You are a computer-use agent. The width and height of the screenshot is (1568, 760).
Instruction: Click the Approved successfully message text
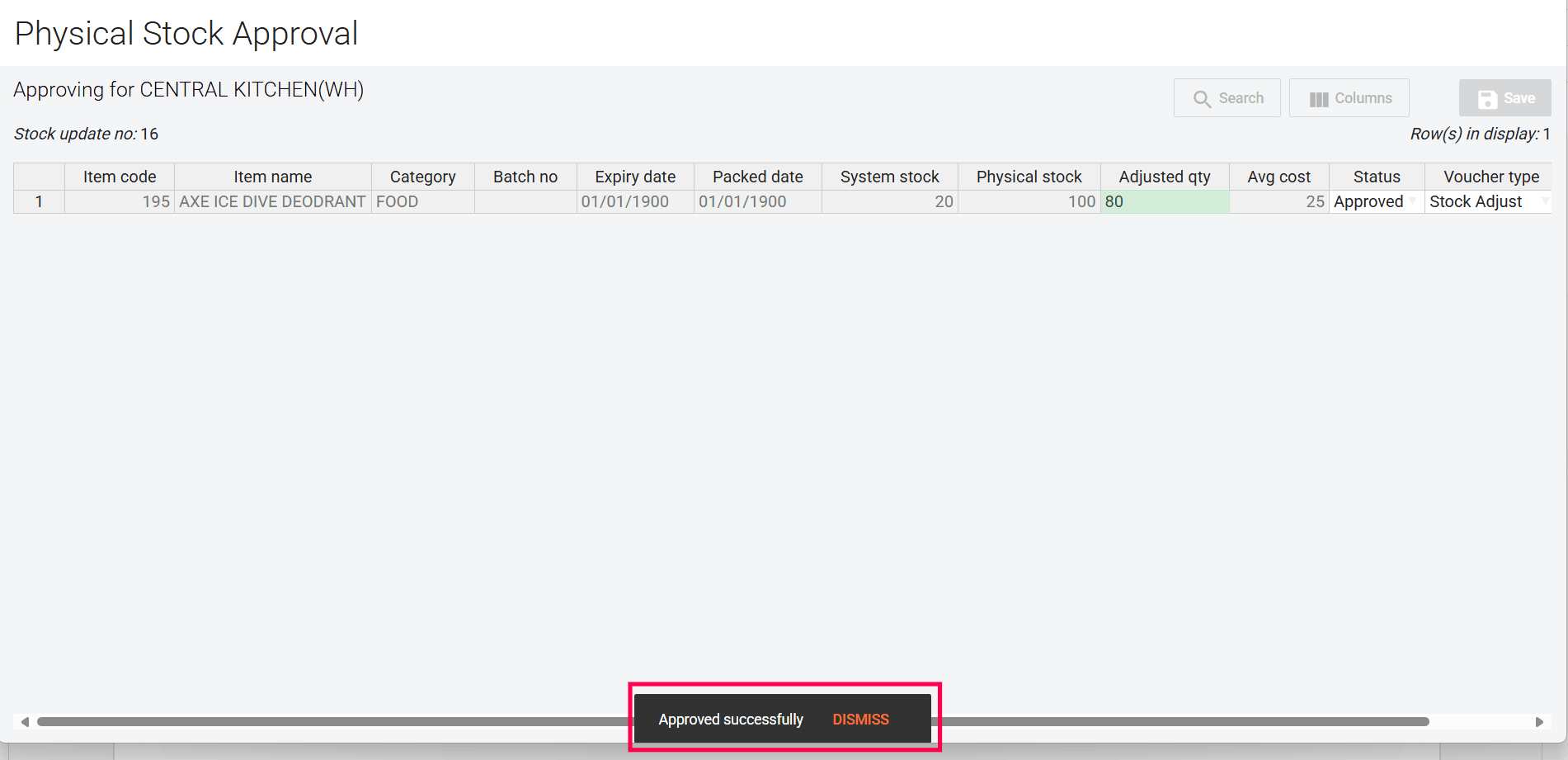[731, 720]
